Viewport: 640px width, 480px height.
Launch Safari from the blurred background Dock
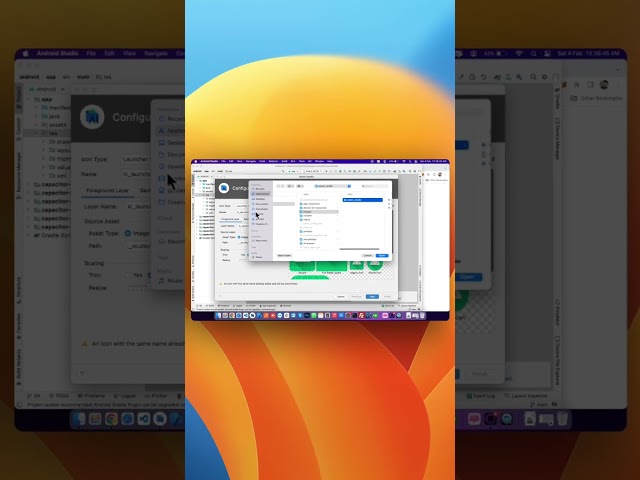(x=127, y=419)
